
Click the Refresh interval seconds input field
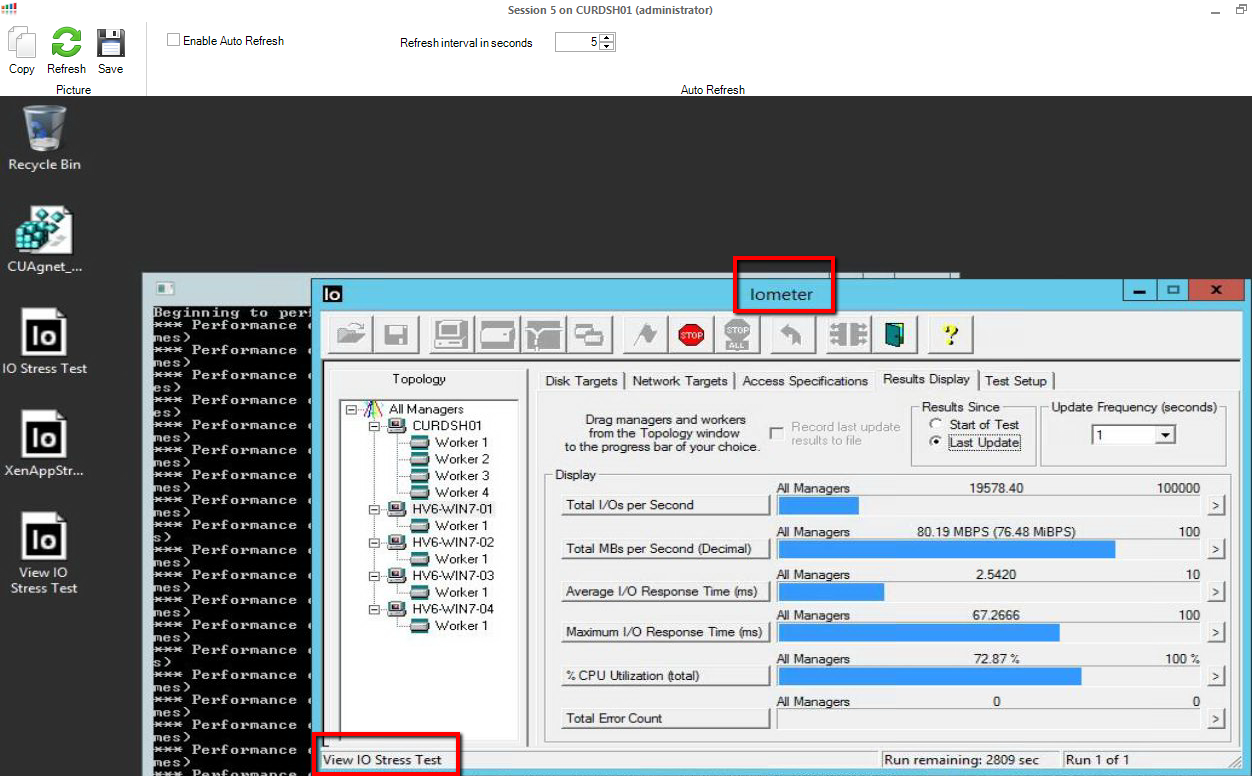tap(577, 42)
